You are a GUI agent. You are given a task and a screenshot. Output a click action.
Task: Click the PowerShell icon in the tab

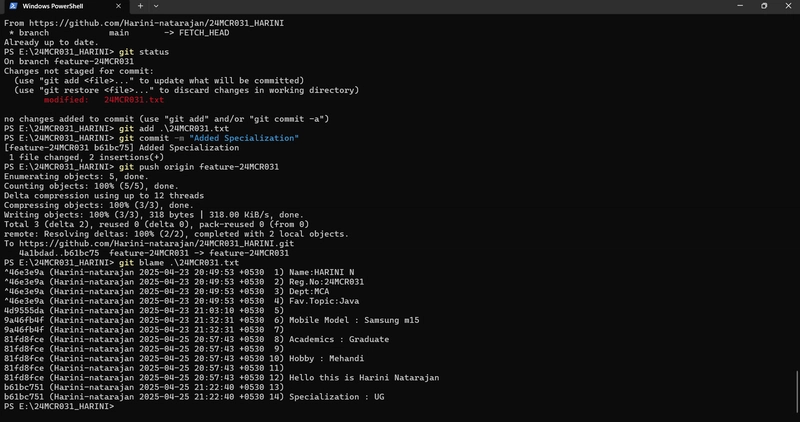(13, 6)
